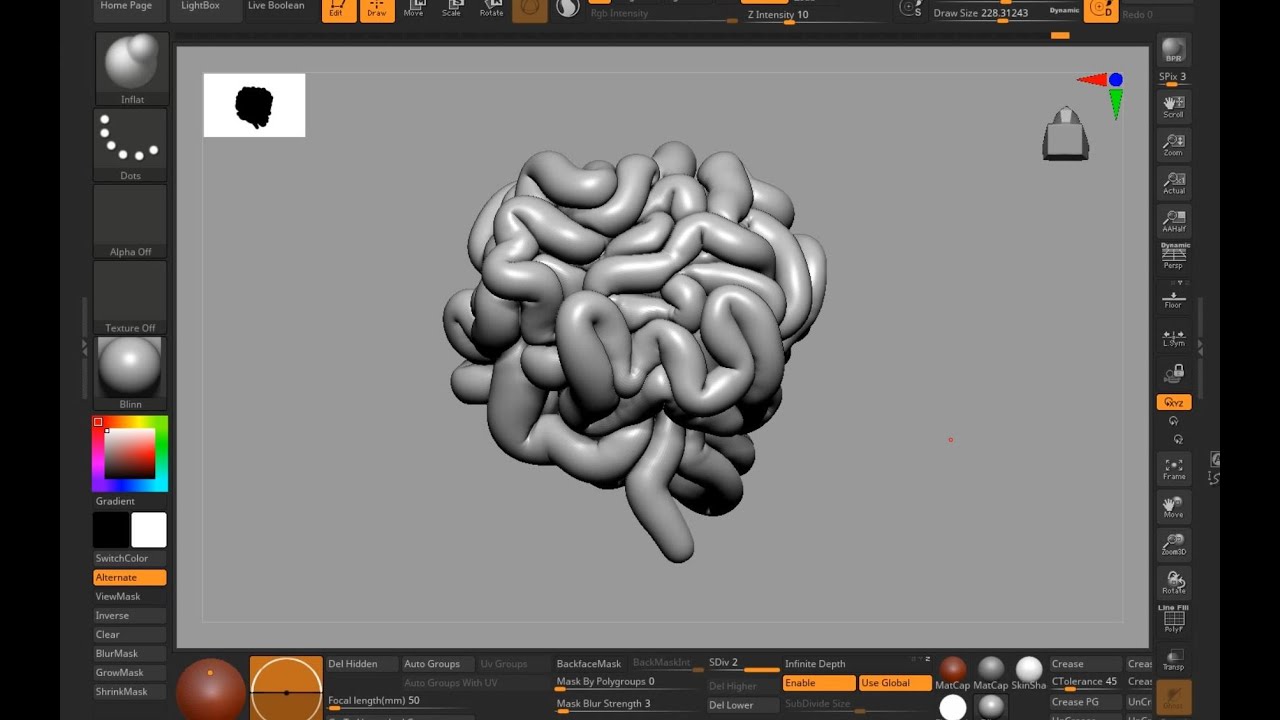Image resolution: width=1280 pixels, height=720 pixels.
Task: Adjust the Draw Size slider
Action: click(1006, 14)
